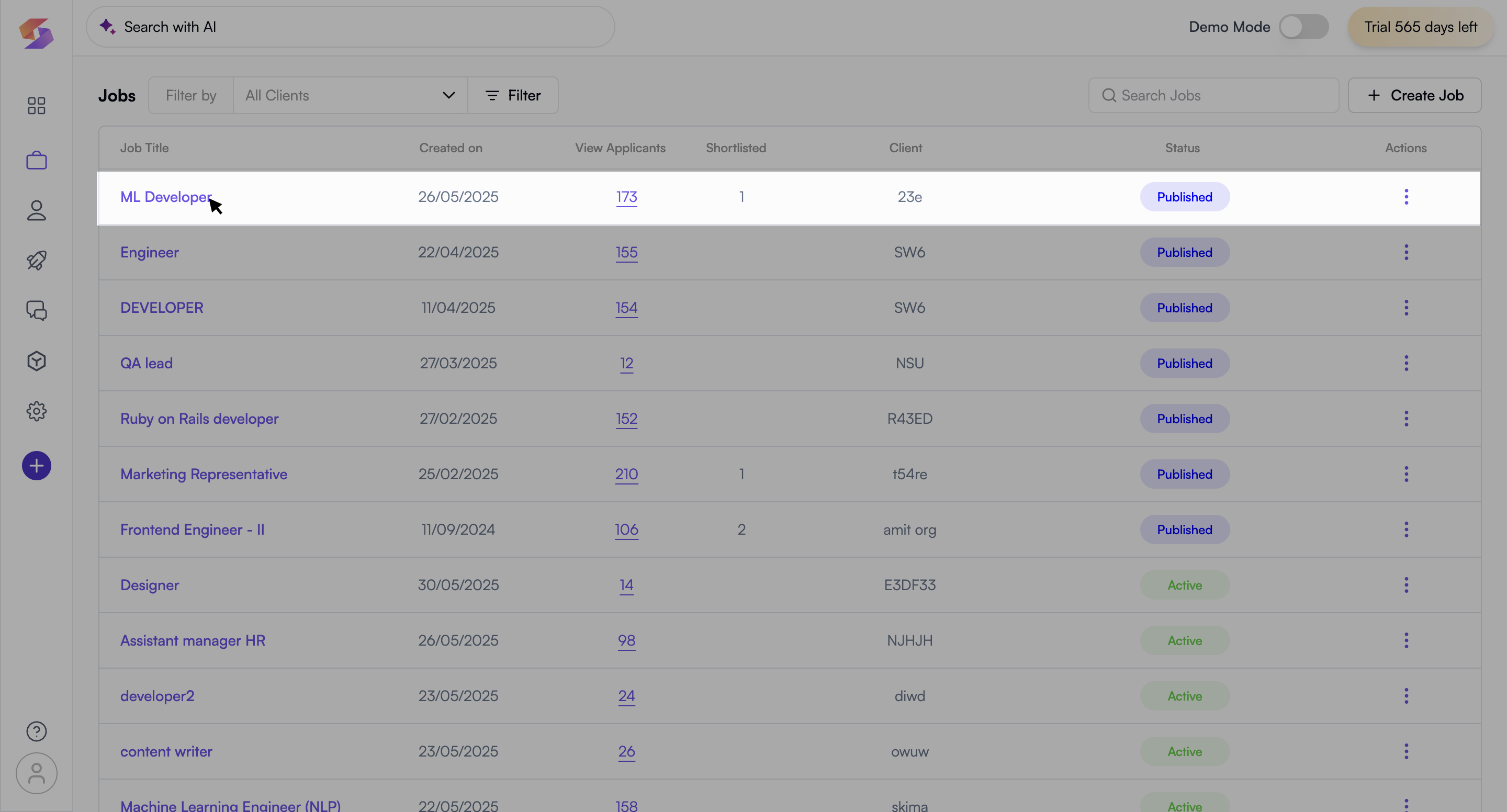Open actions menu for Designer row
The image size is (1507, 812).
tap(1406, 585)
